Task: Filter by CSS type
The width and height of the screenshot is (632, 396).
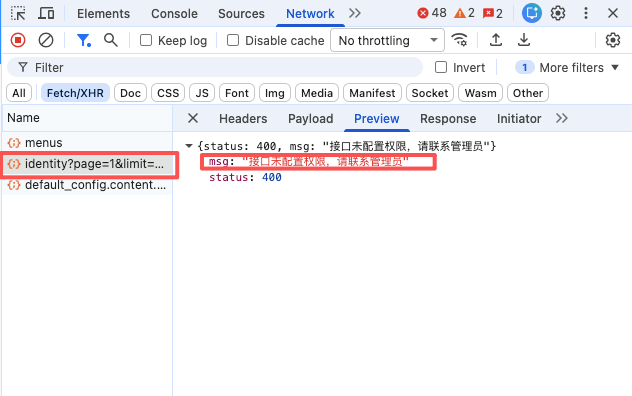Action: (168, 93)
